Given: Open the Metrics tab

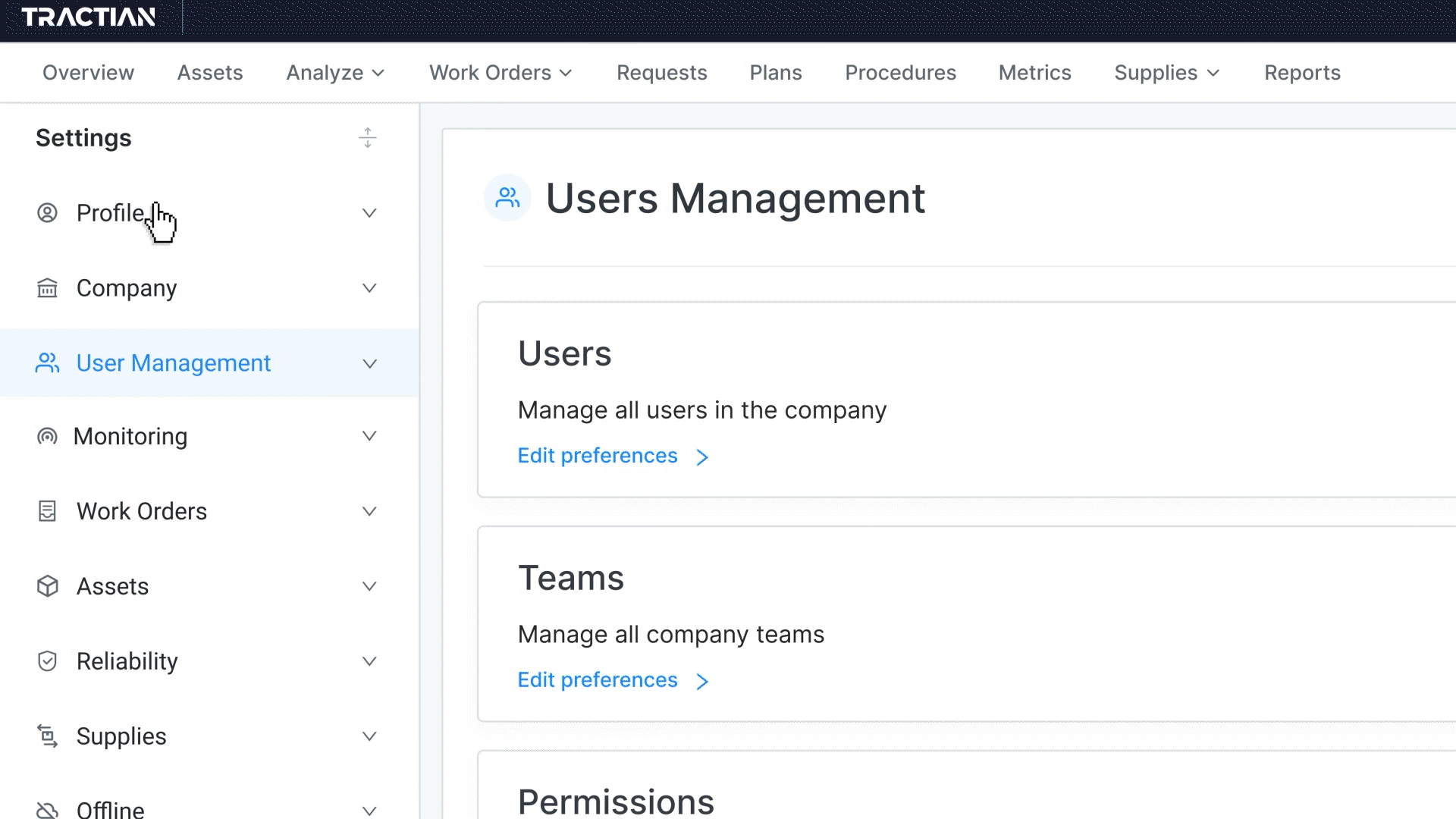Looking at the screenshot, I should 1034,73.
